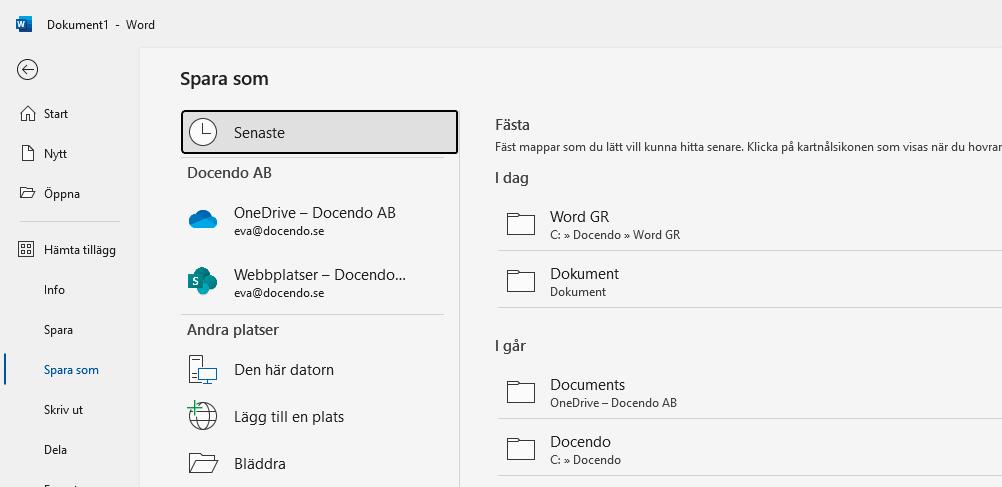The height and width of the screenshot is (487, 1002).
Task: Click Lägg till en plats
Action: click(x=289, y=417)
